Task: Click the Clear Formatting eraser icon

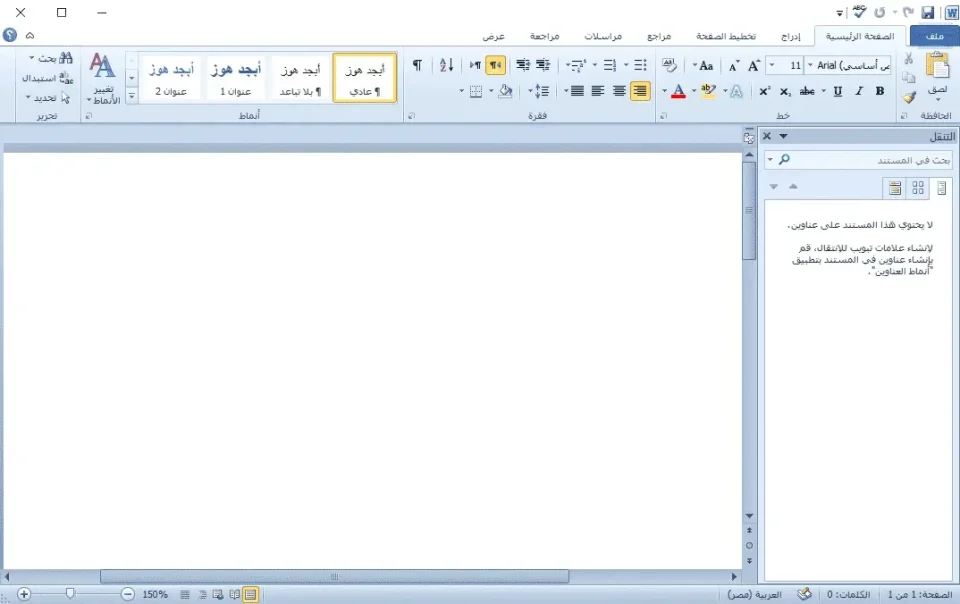Action: click(x=669, y=66)
